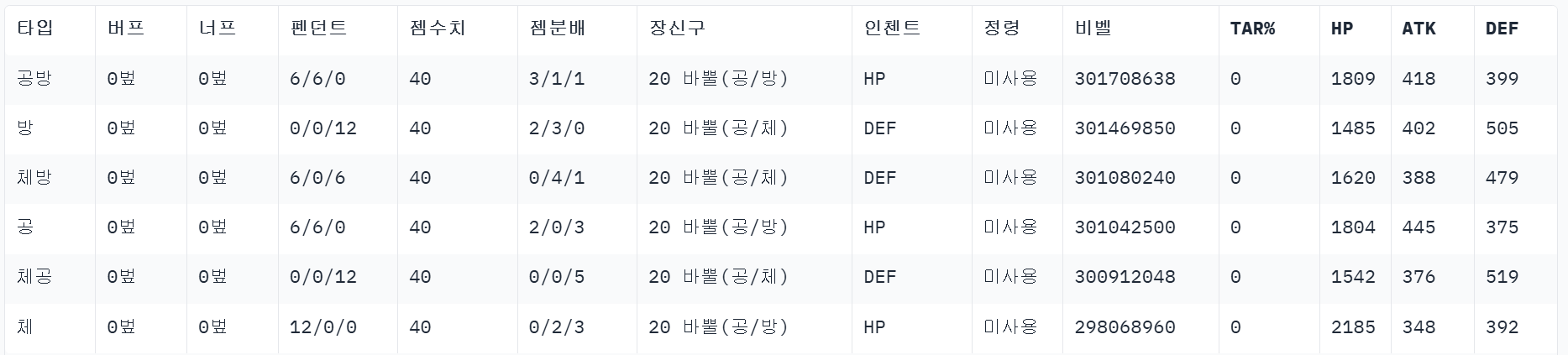Click the ATK column header
Viewport: 1568px width, 355px height.
click(1419, 29)
